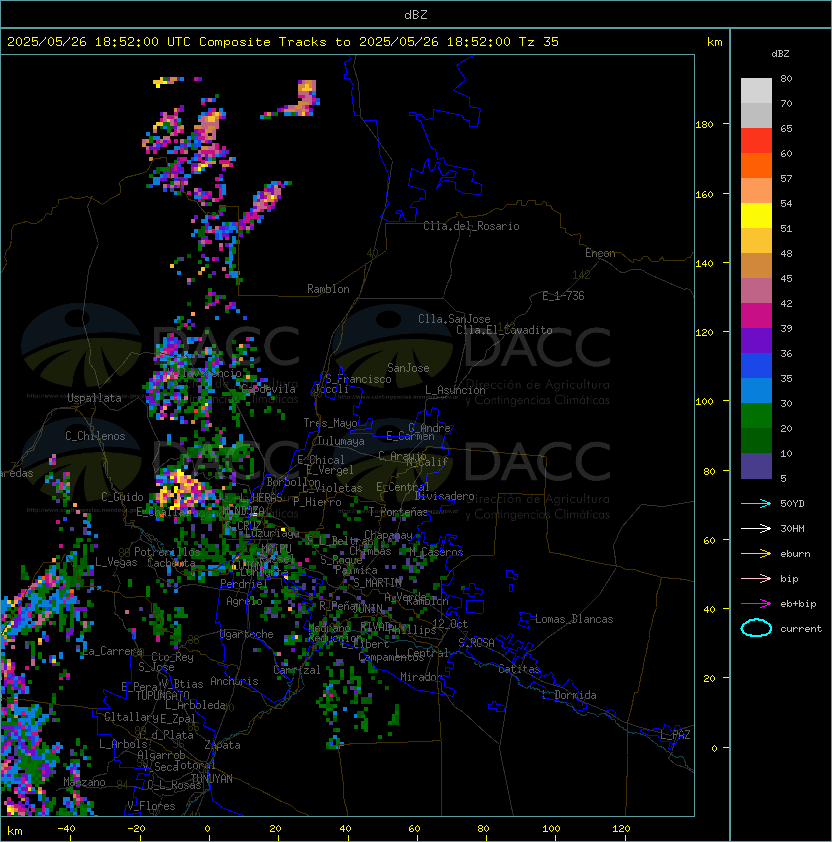Screen dimensions: 832x842
Task: Click the 180 km vertical axis tick label
Action: click(704, 124)
